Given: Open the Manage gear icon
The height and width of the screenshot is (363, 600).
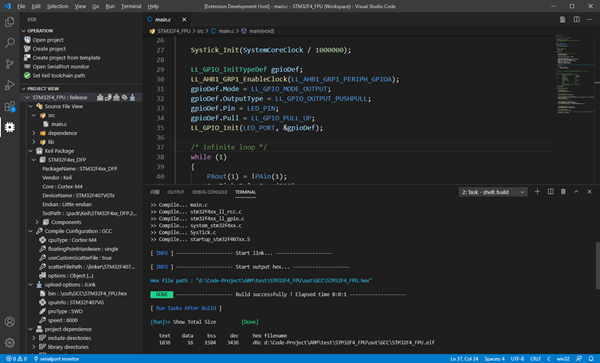Looking at the screenshot, I should (x=10, y=342).
